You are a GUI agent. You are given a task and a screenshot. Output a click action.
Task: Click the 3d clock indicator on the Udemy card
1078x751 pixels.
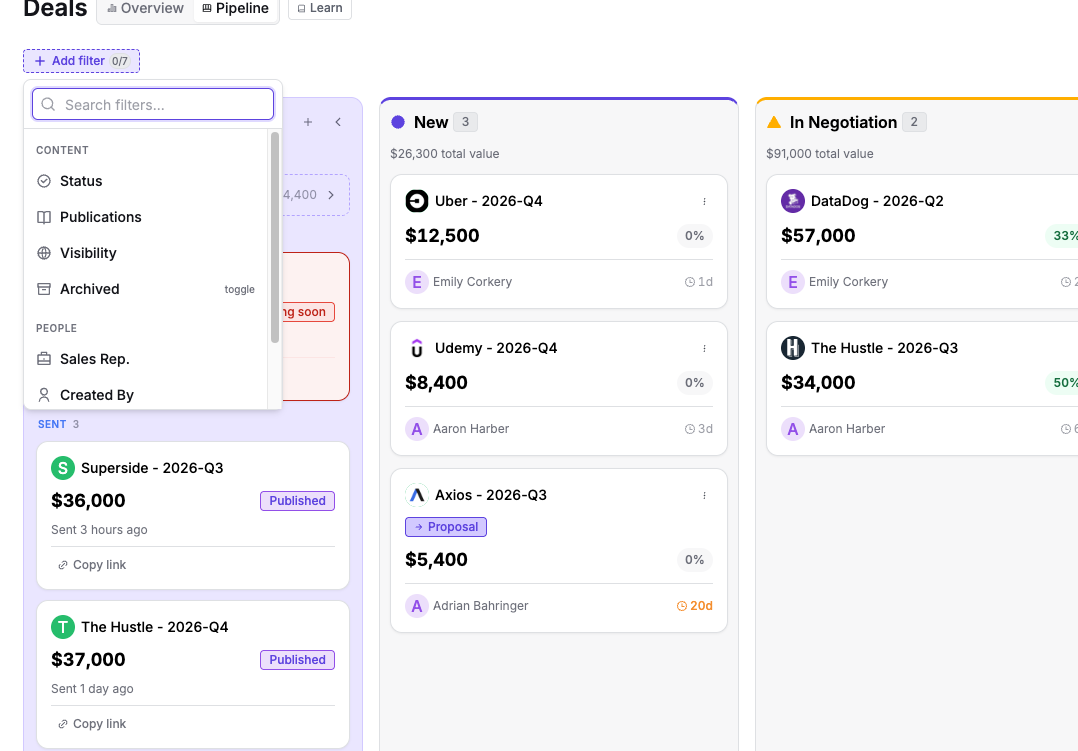pyautogui.click(x=698, y=429)
